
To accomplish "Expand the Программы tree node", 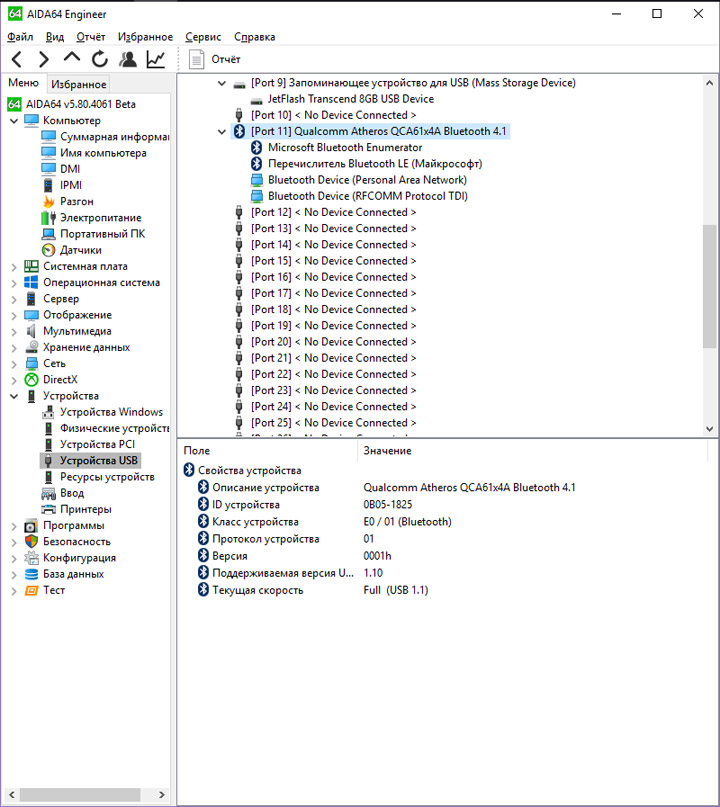I will click(14, 526).
